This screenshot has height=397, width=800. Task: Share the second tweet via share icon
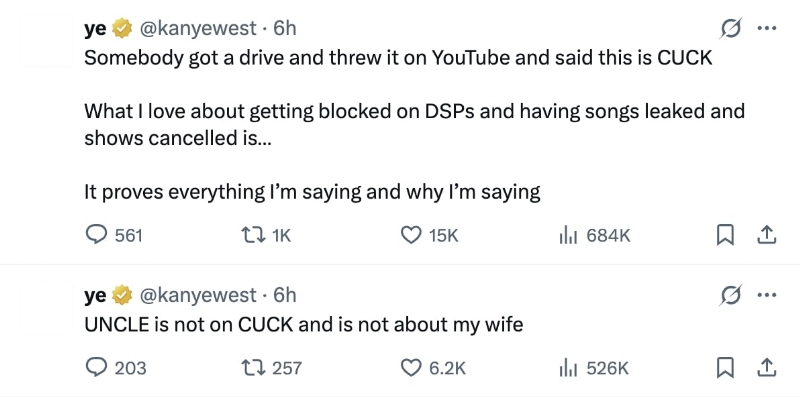point(766,367)
